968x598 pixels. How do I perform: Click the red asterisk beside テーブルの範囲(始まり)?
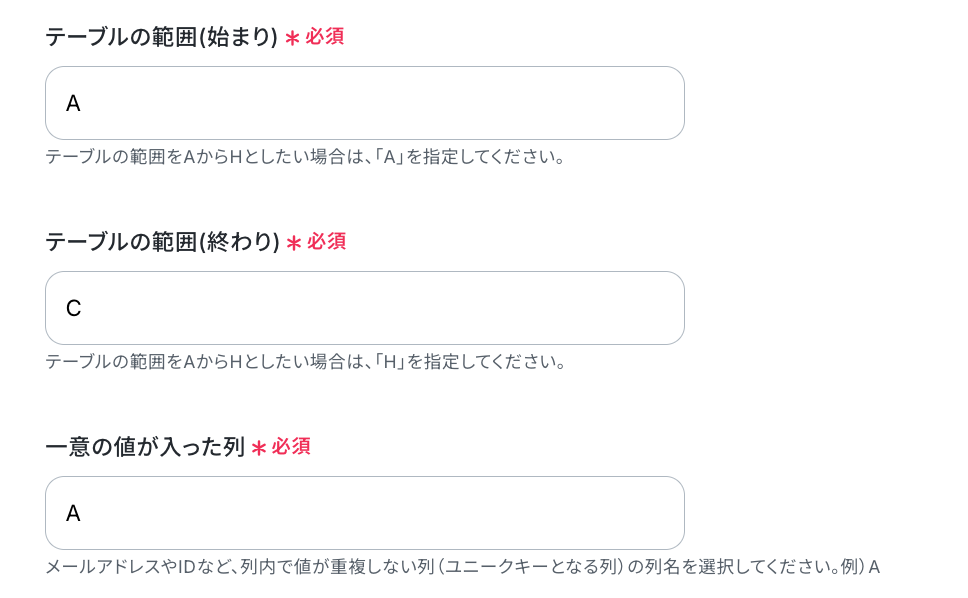[x=292, y=38]
